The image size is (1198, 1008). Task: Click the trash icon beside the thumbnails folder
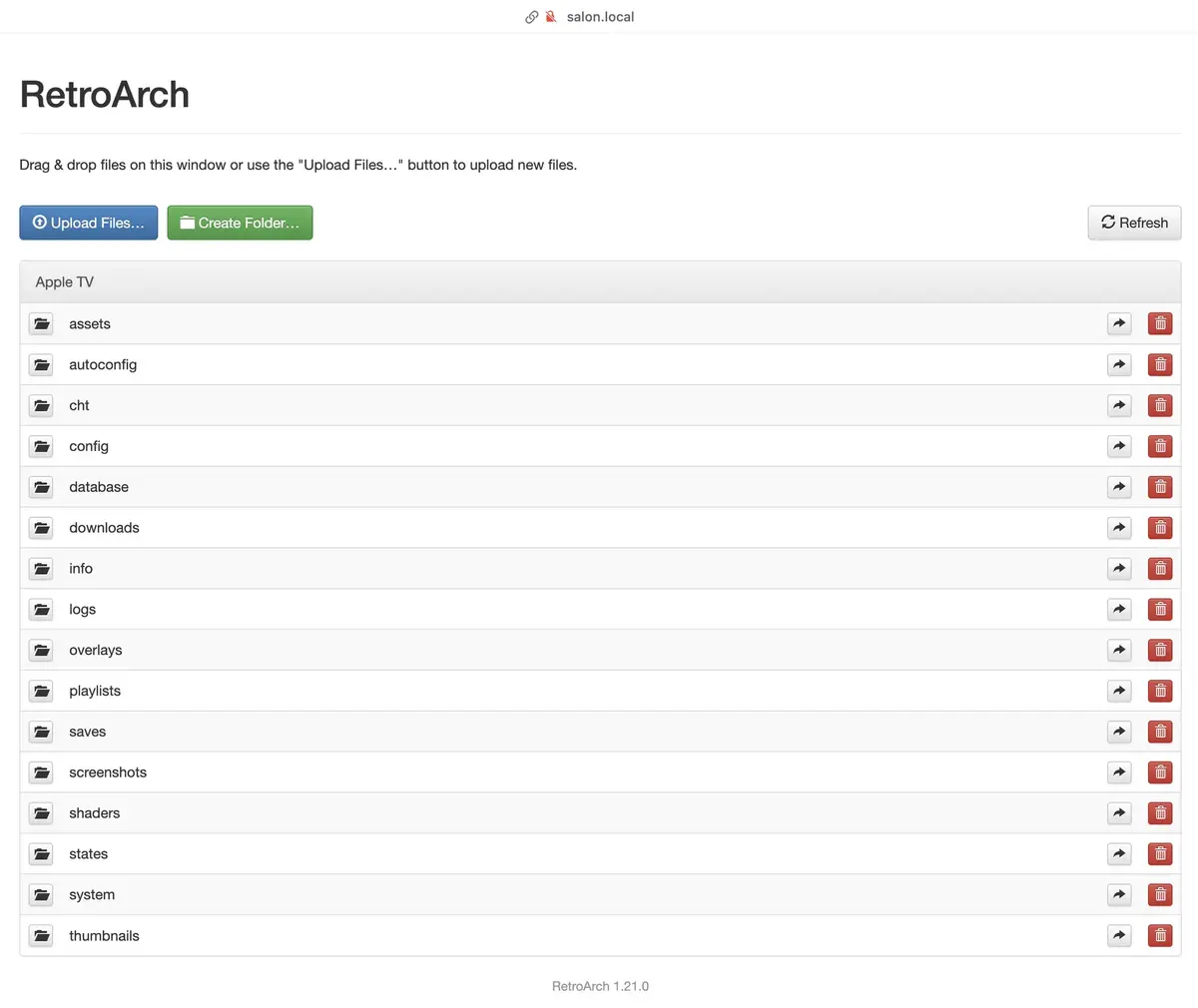[x=1159, y=935]
